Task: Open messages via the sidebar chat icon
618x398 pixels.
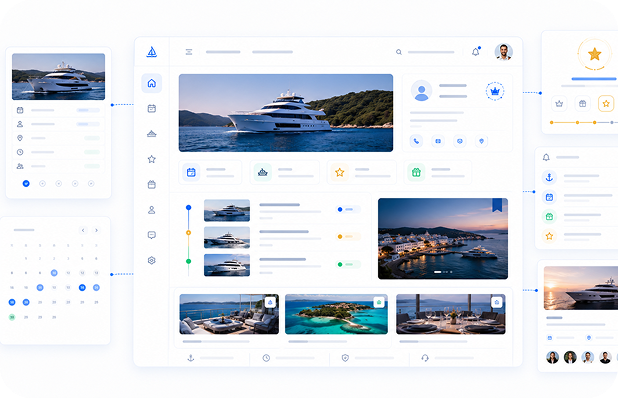Action: click(x=152, y=235)
